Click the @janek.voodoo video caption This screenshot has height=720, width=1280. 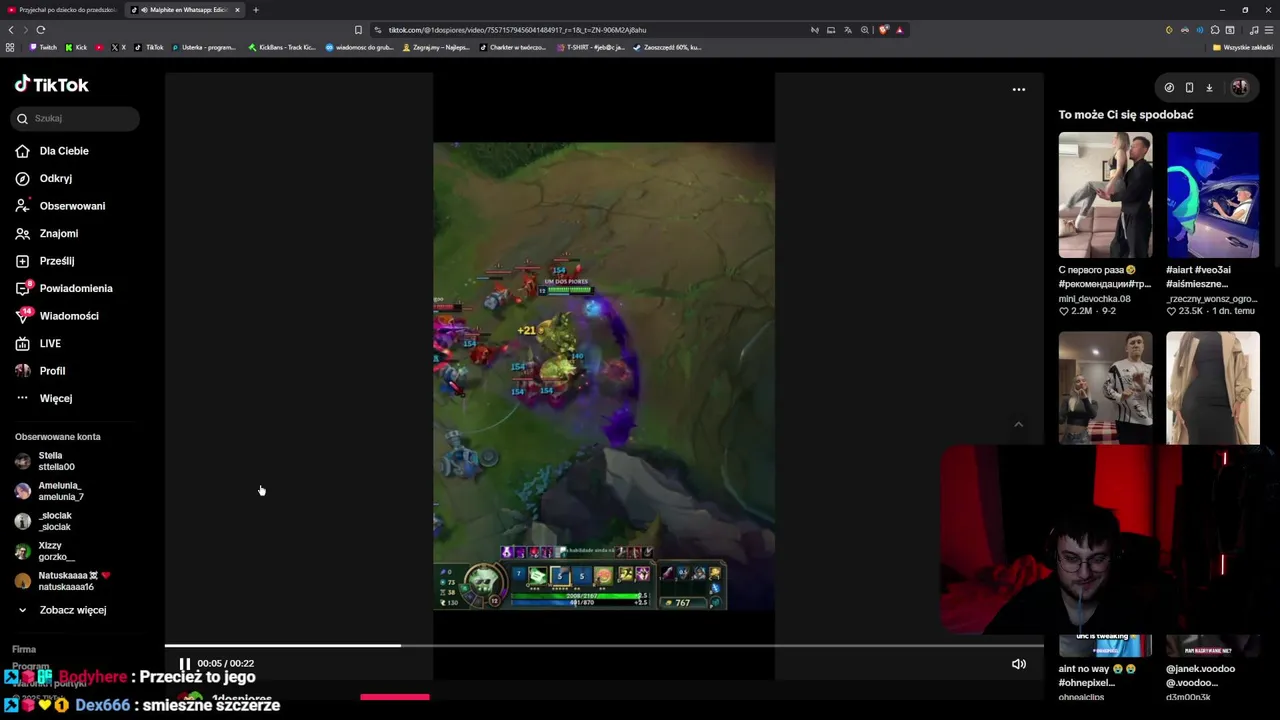(1200, 675)
